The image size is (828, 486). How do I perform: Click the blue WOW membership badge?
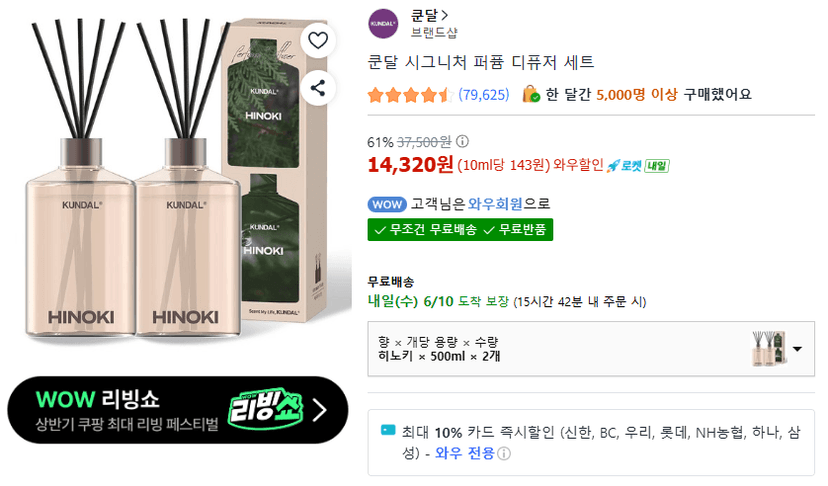[x=387, y=204]
